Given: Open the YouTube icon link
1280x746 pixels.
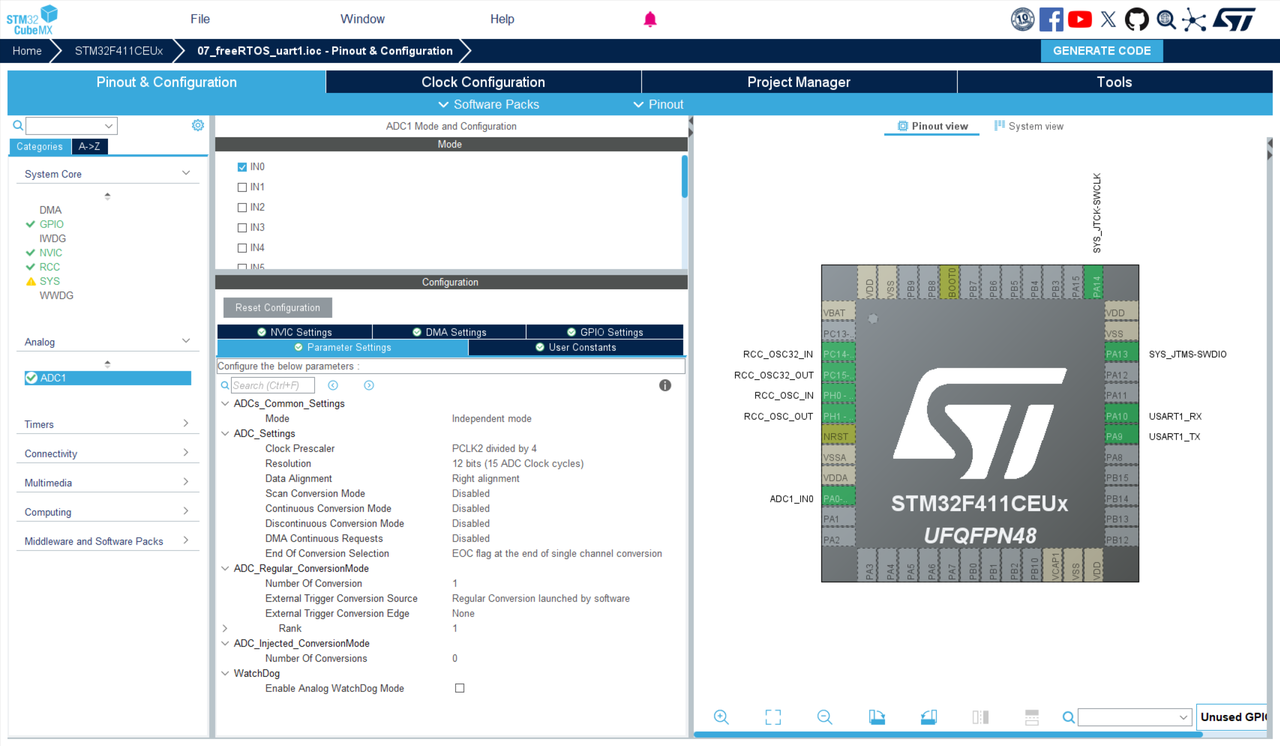Looking at the screenshot, I should 1080,19.
